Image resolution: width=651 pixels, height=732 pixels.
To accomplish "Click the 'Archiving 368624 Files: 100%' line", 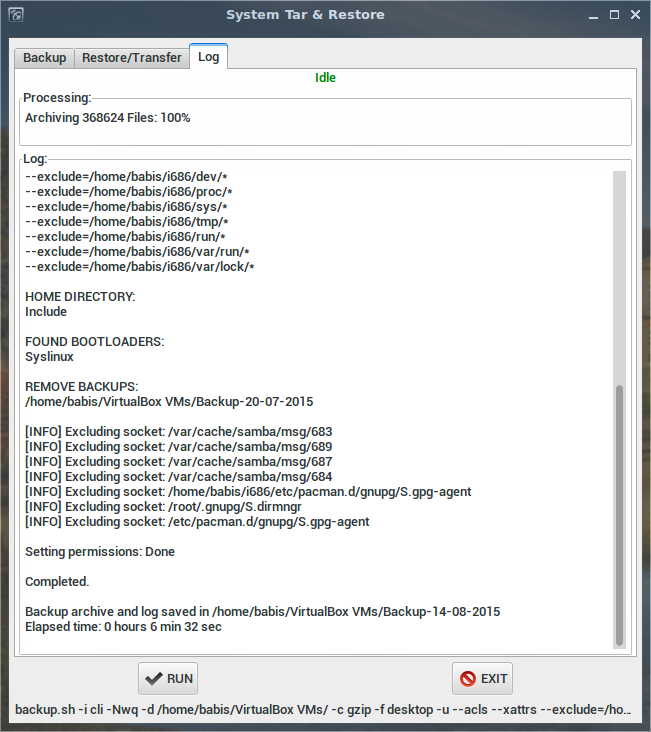I will pyautogui.click(x=108, y=118).
